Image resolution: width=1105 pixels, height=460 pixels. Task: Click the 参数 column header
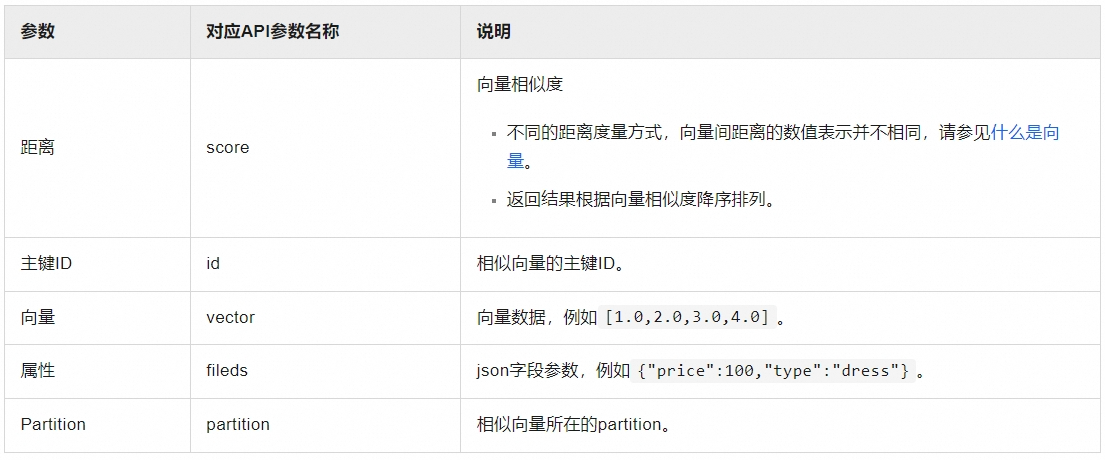[38, 31]
